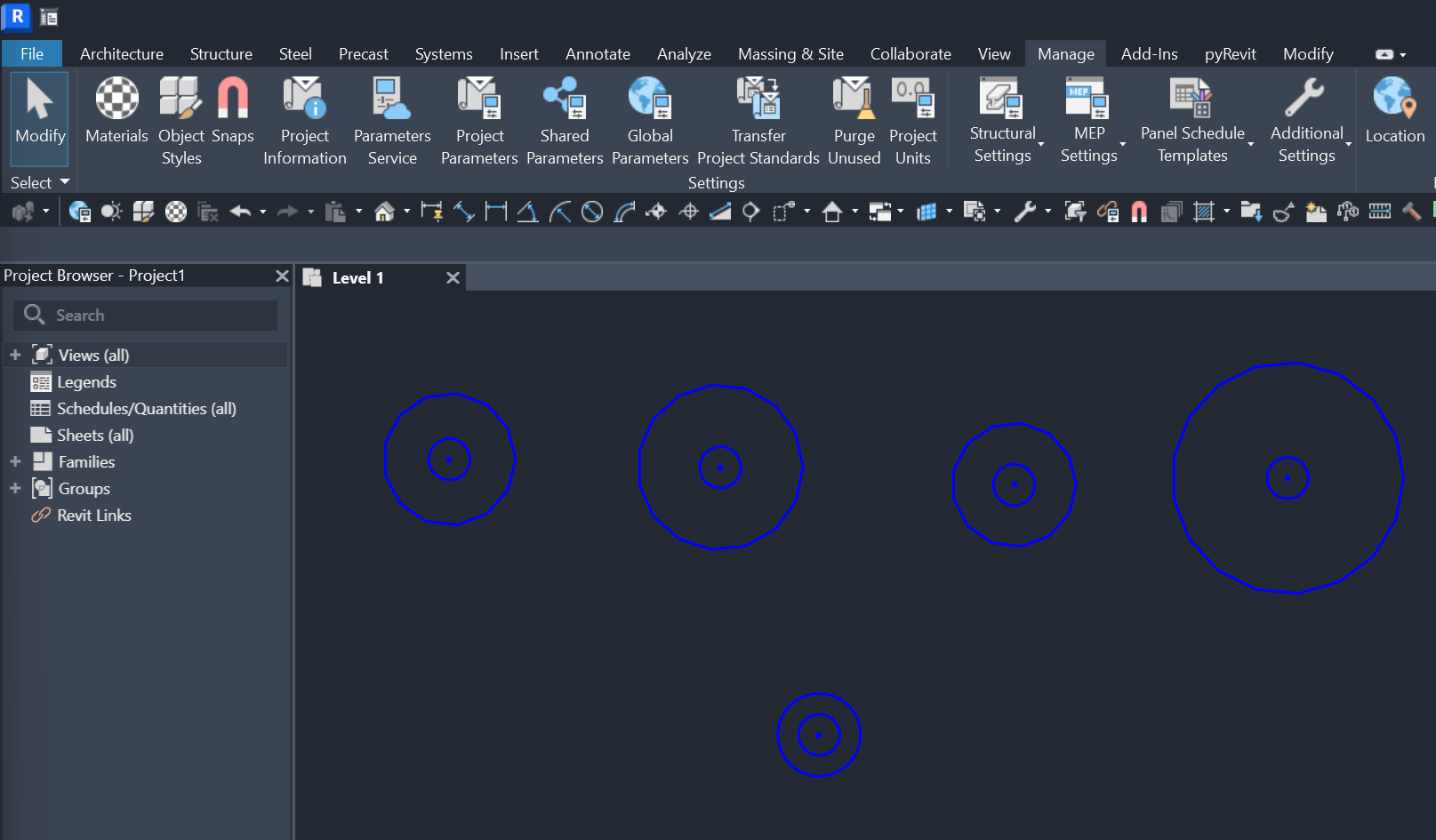Viewport: 1436px width, 840px height.
Task: Select Schedules/Quantities (all) in browser
Action: (147, 409)
